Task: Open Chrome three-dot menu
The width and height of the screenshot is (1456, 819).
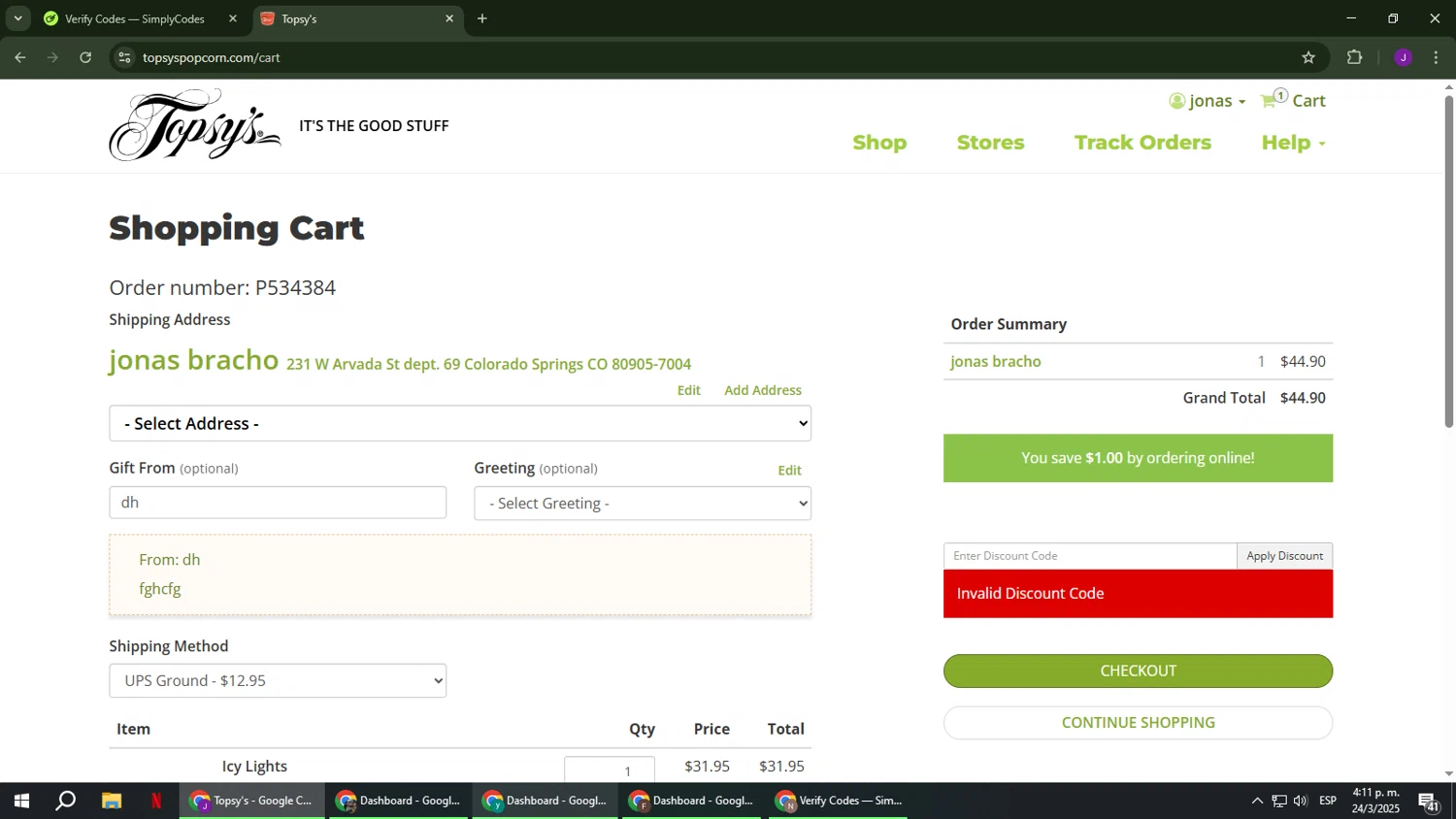Action: (1436, 57)
